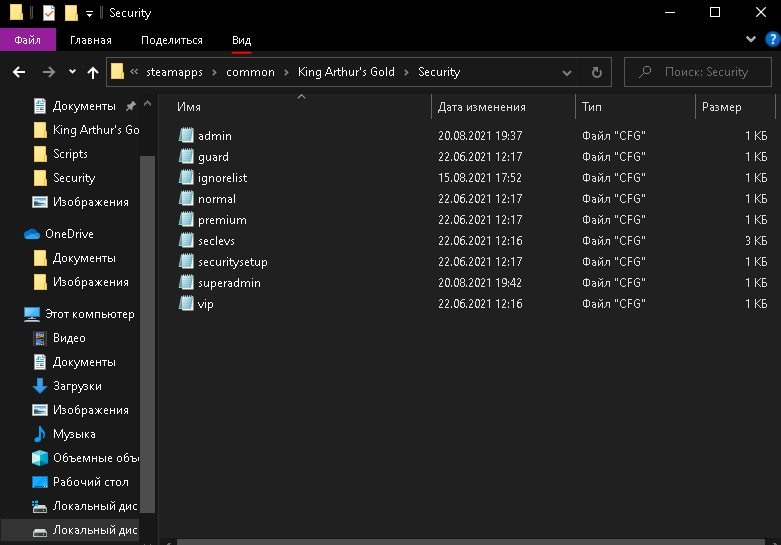Screen dimensions: 781x545
Task: Click the folder icon in the address bar
Action: point(118,71)
